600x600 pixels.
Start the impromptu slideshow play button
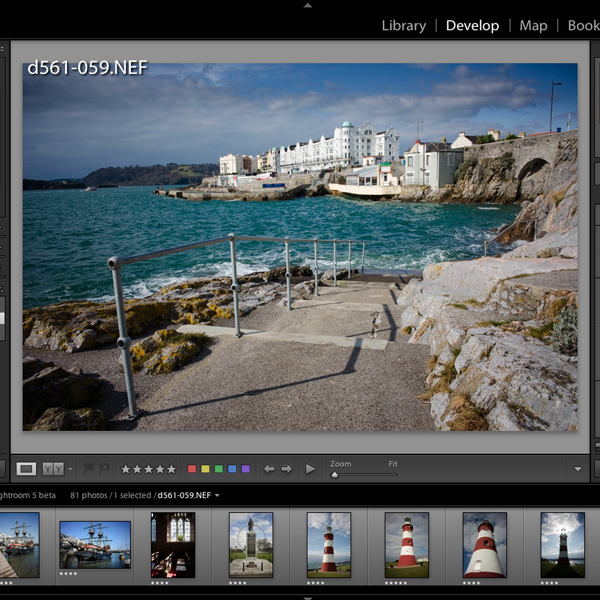(x=310, y=468)
